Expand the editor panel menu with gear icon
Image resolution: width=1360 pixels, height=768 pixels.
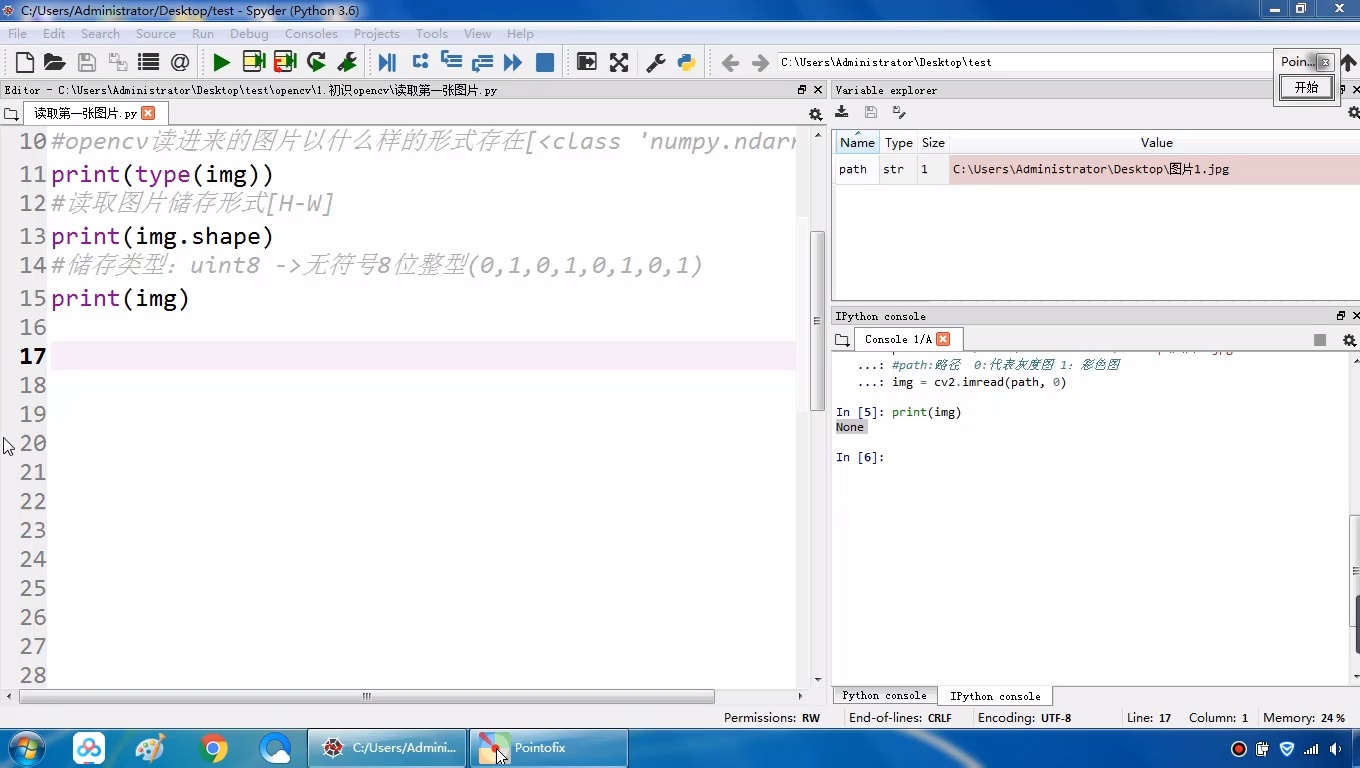click(x=816, y=114)
